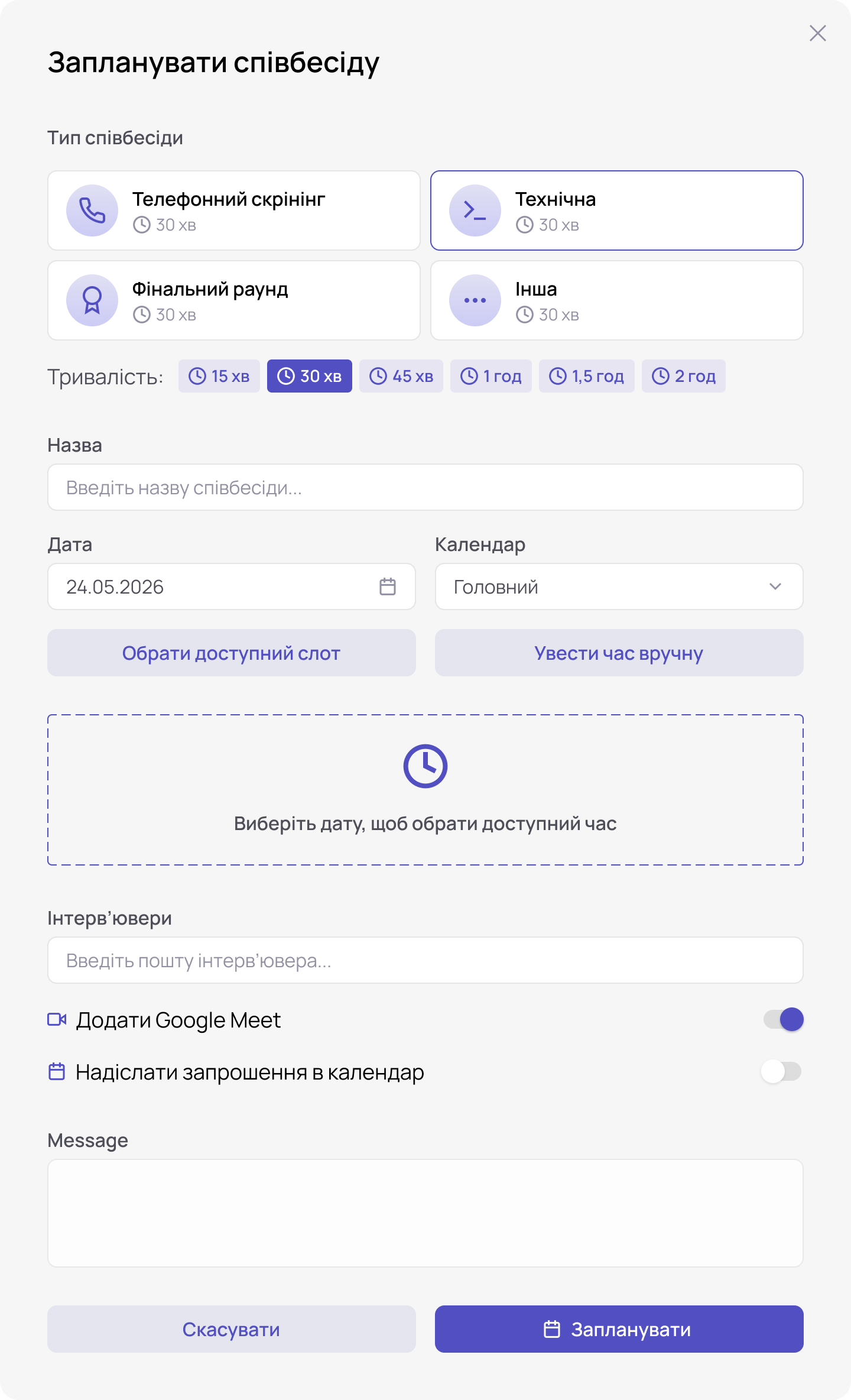Switch to Увести час вручну tab
851x1400 pixels.
(x=619, y=653)
